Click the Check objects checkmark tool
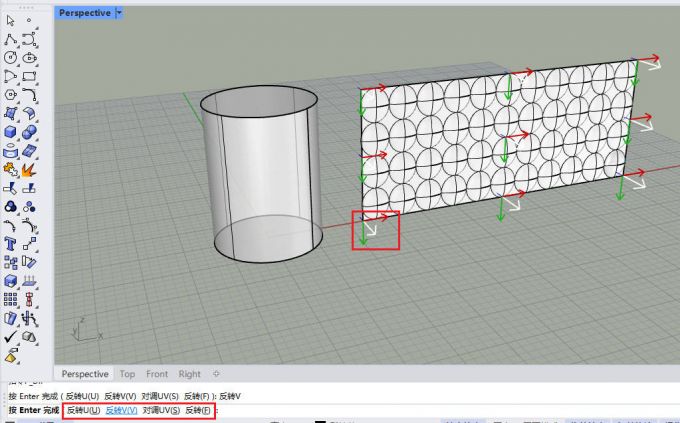The height and width of the screenshot is (423, 680). 10,337
